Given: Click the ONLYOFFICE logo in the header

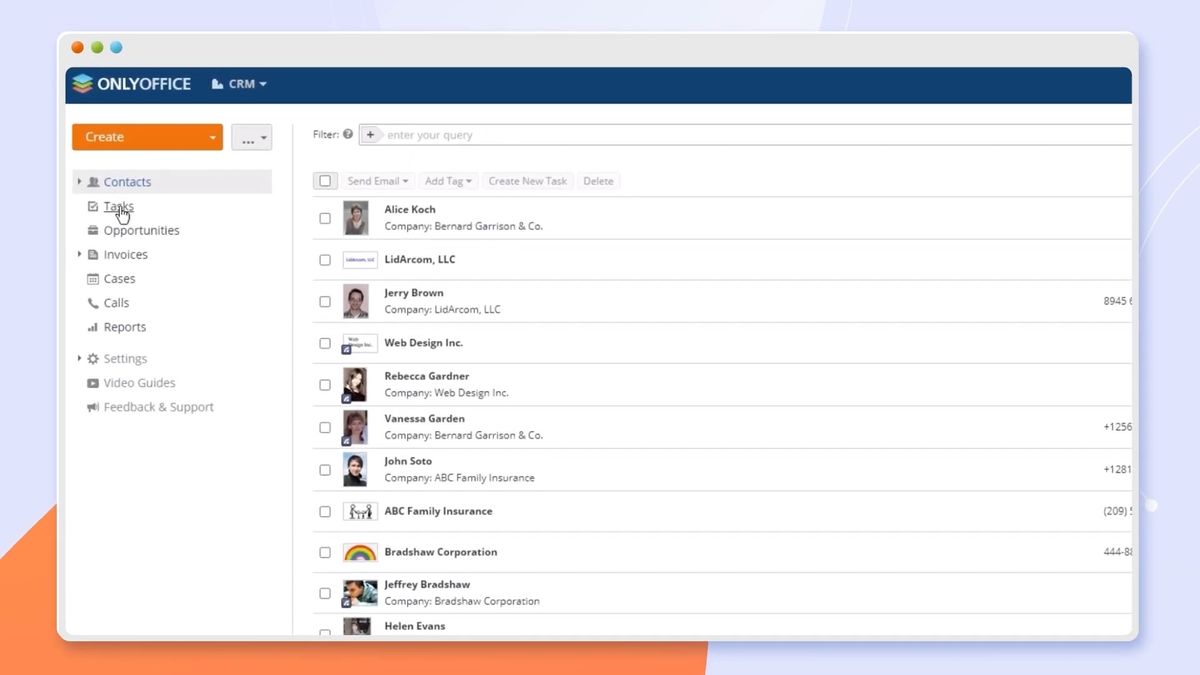Looking at the screenshot, I should (x=132, y=84).
